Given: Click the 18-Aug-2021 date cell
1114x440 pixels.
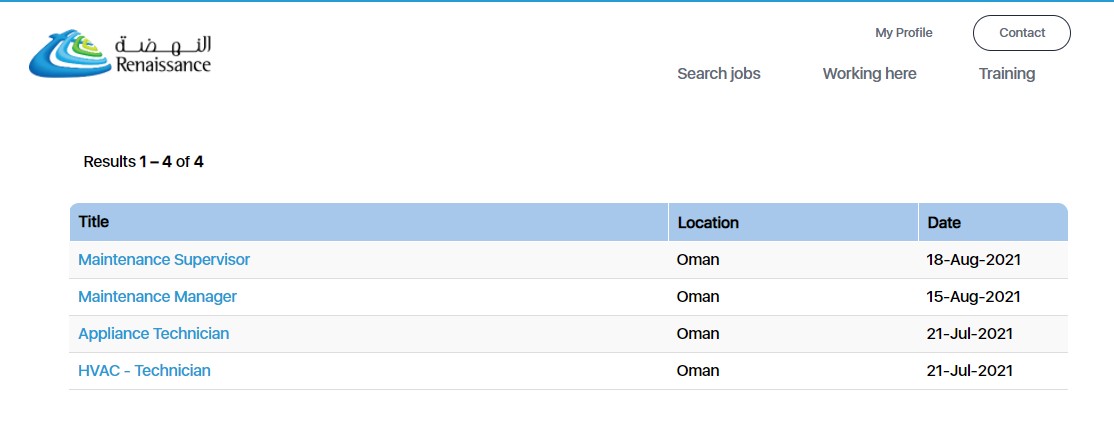Looking at the screenshot, I should pos(973,259).
